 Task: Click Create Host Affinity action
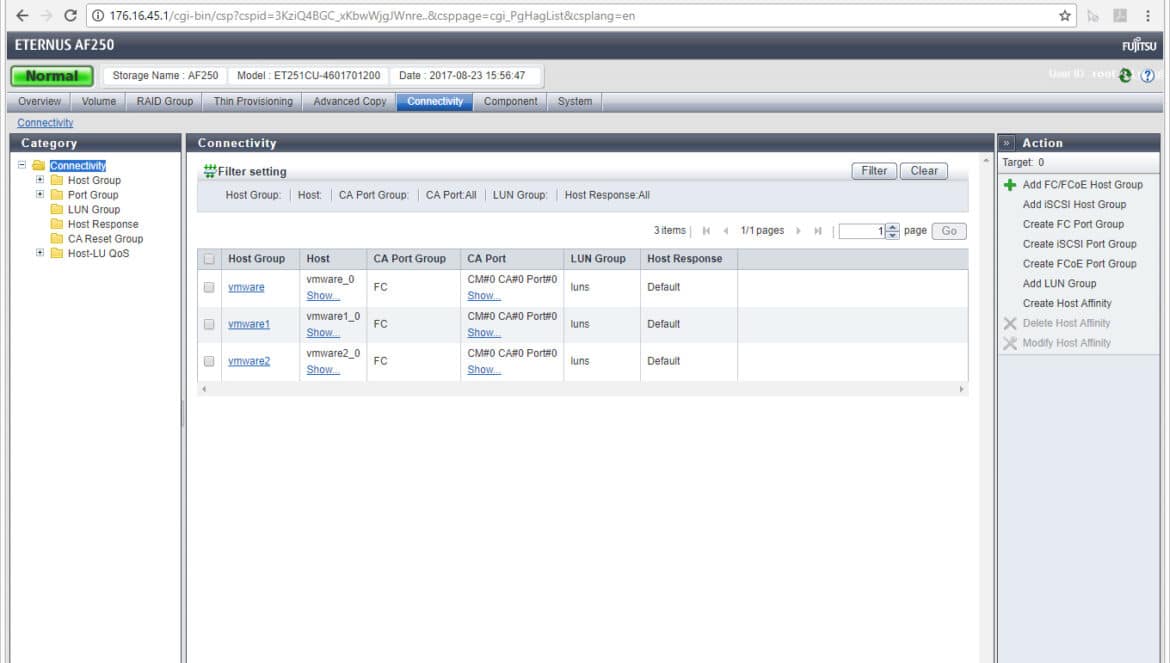click(x=1067, y=304)
